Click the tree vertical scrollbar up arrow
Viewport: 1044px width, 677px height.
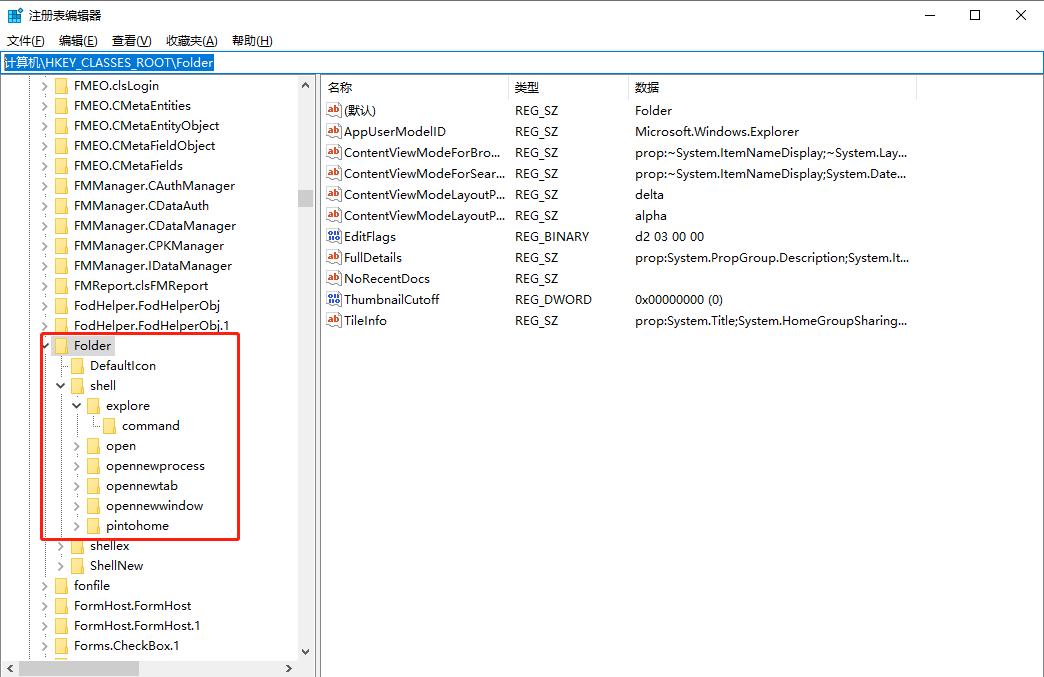[x=306, y=85]
